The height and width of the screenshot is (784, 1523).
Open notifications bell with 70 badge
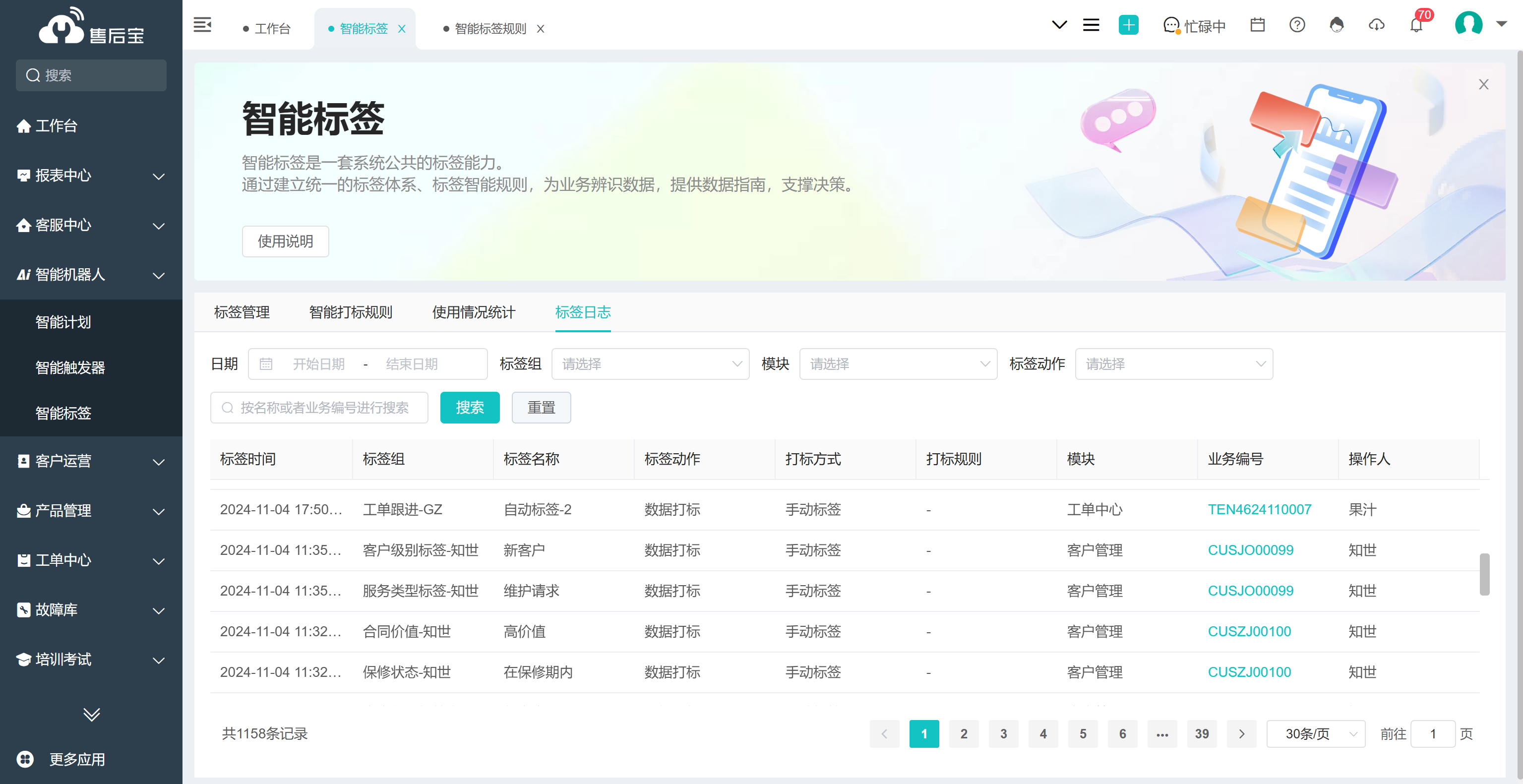click(1416, 25)
